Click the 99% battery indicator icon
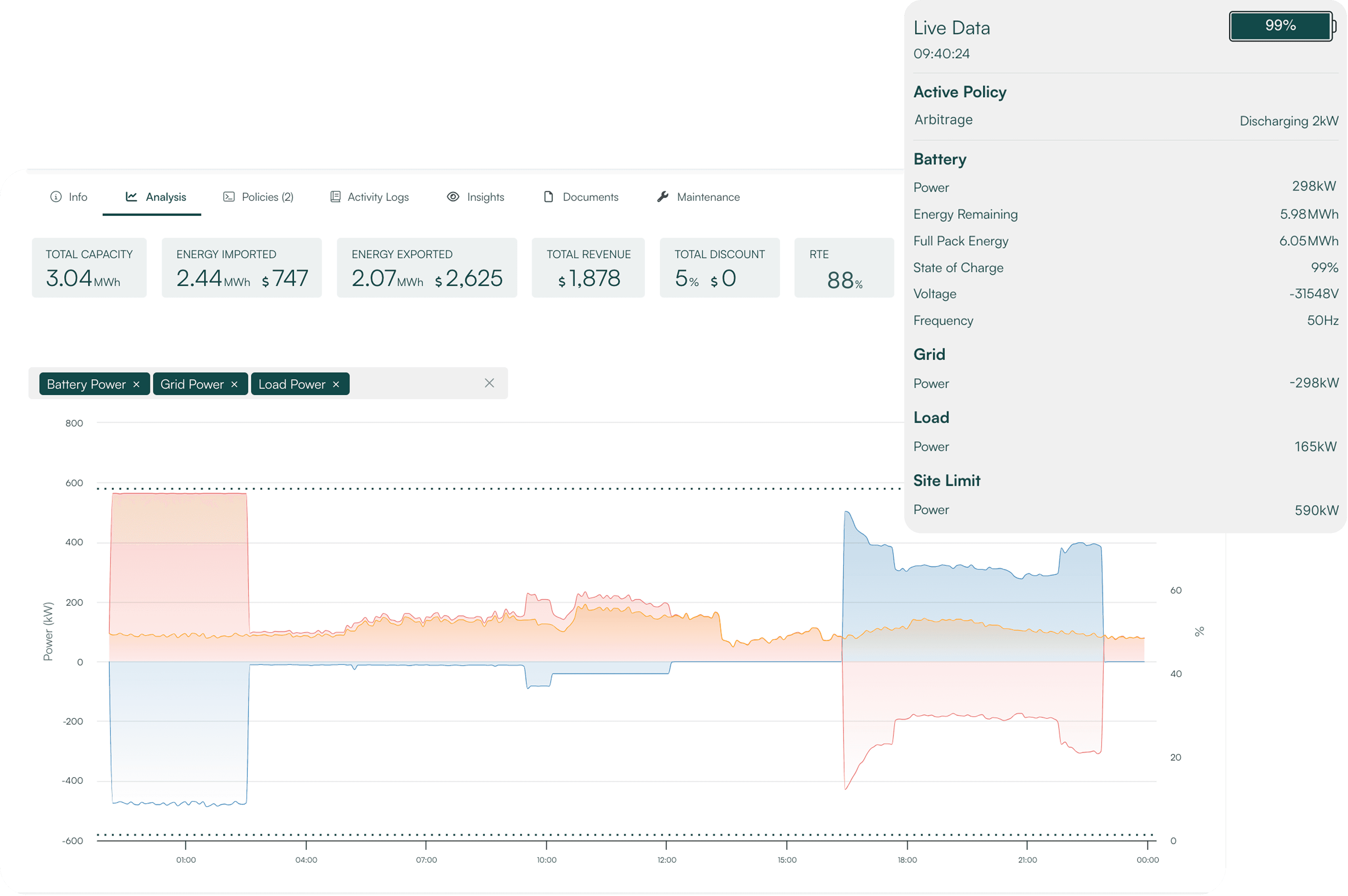Viewport: 1348px width, 896px height. 1282,26
